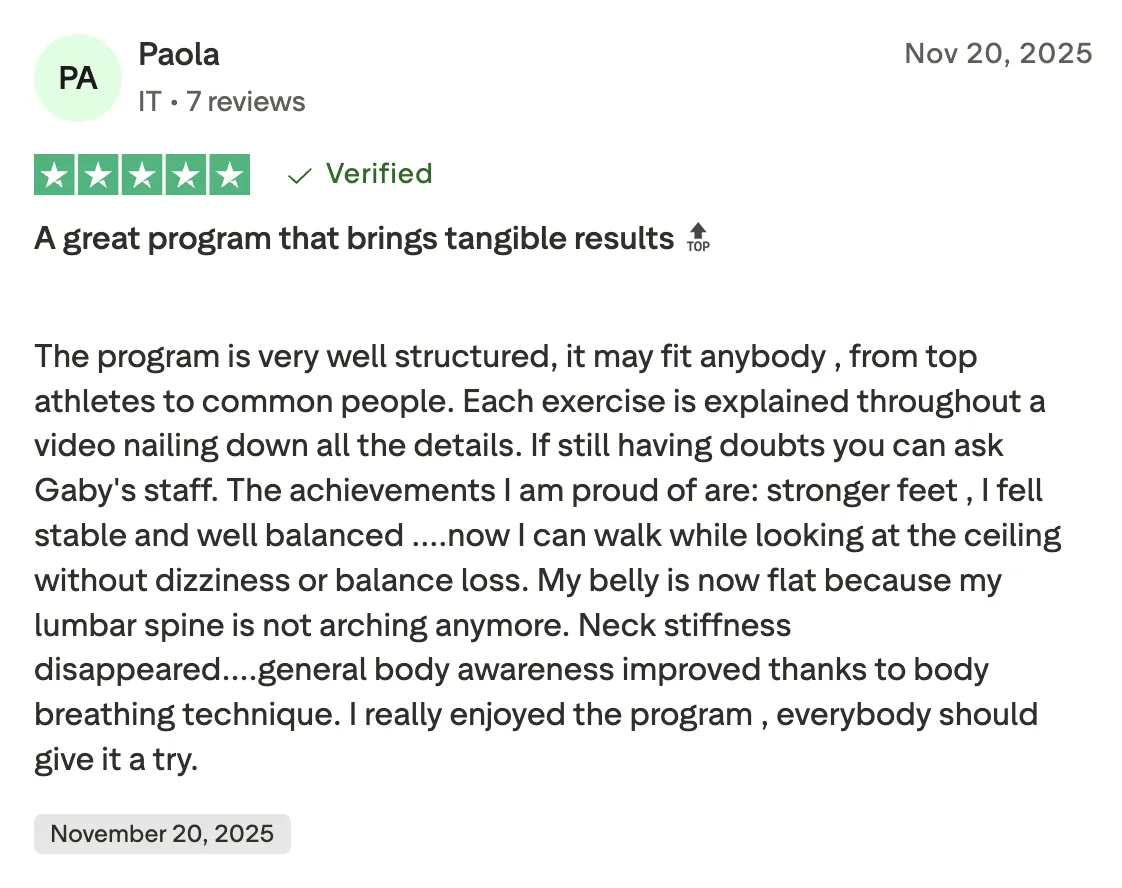The image size is (1122, 888).
Task: Click the fifth green rating star
Action: tap(230, 175)
